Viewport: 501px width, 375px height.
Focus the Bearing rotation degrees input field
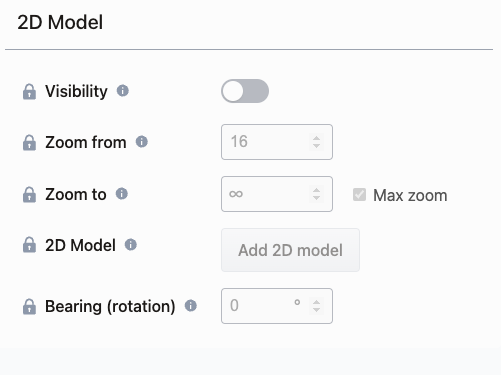[x=277, y=306]
